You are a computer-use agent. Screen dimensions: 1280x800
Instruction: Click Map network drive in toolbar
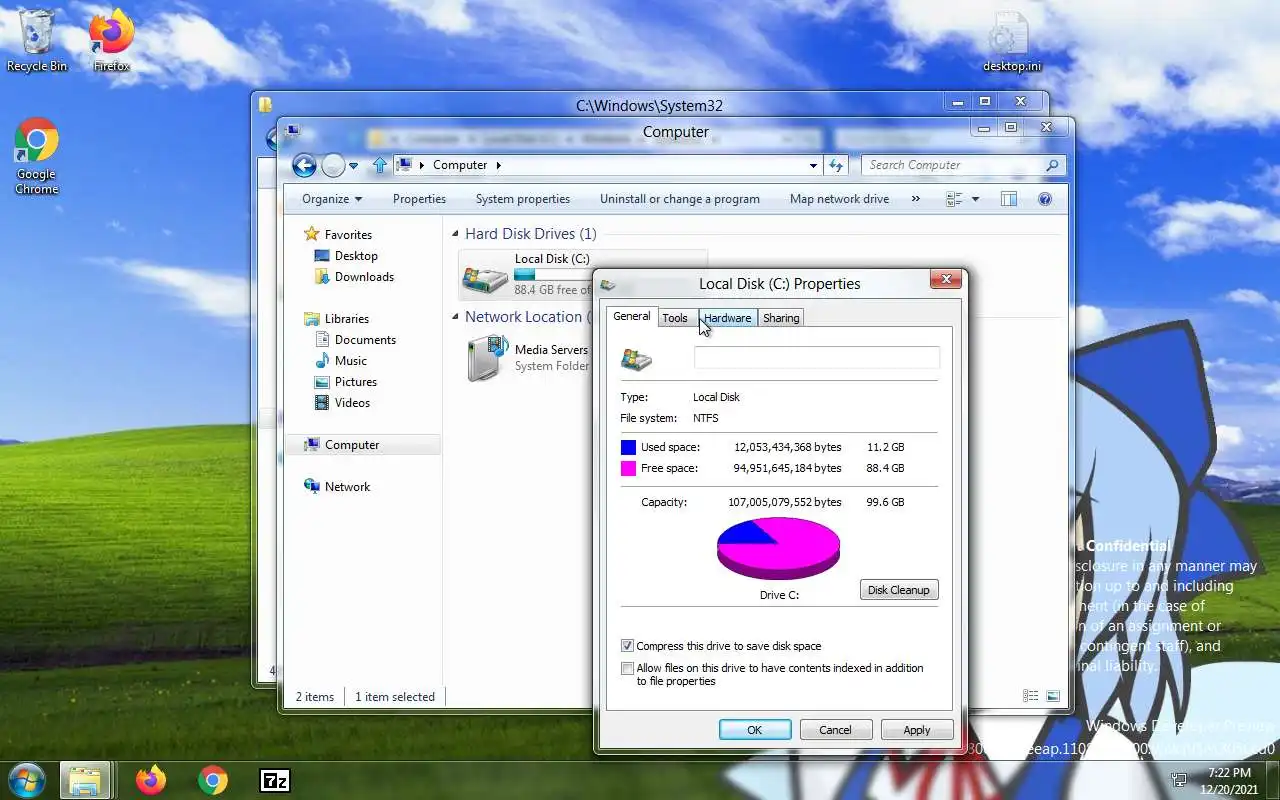click(x=839, y=199)
